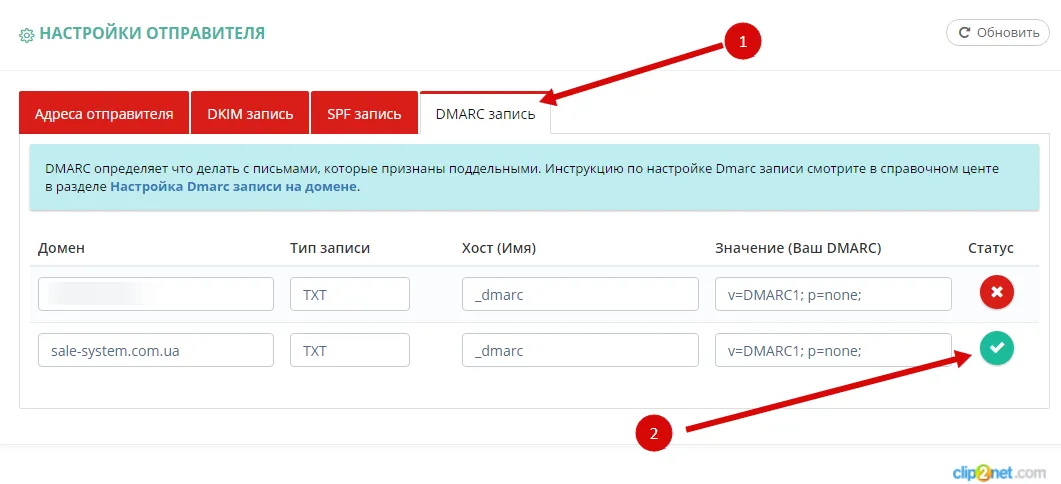This screenshot has height=484, width=1061.
Task: Click the blurred domain field in first row
Action: tap(156, 294)
